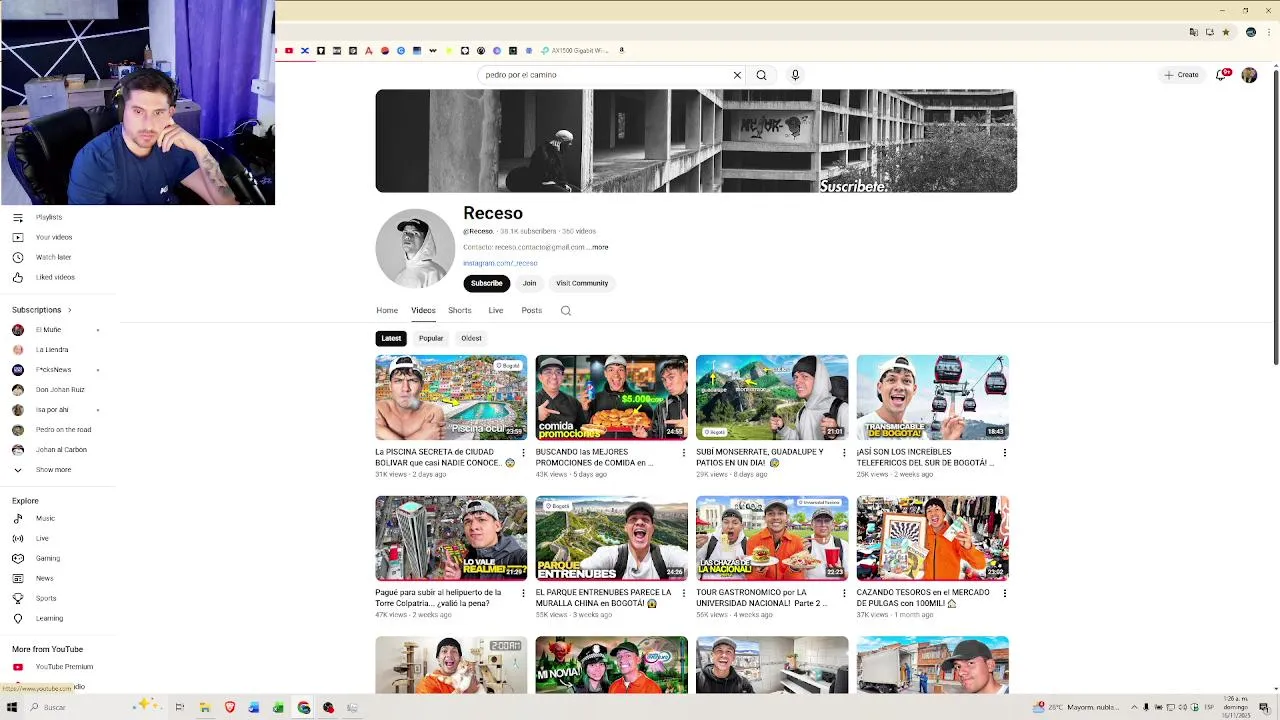Open the Windows Start menu
The width and height of the screenshot is (1280, 720).
pyautogui.click(x=12, y=707)
